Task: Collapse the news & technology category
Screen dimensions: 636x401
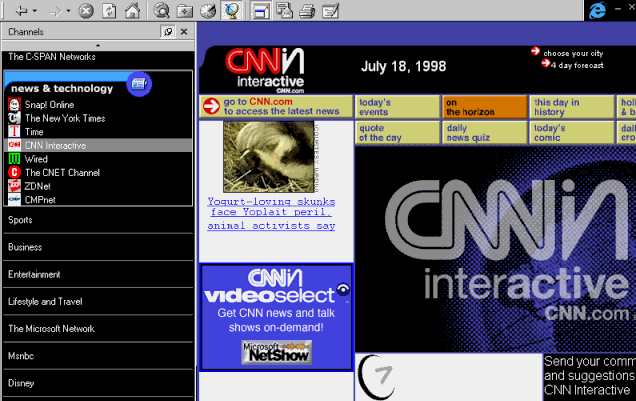Action: click(62, 88)
